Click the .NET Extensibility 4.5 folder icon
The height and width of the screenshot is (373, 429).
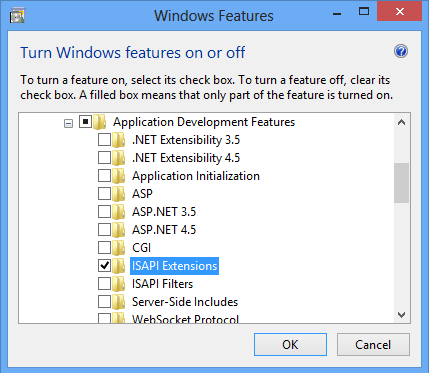[118, 158]
